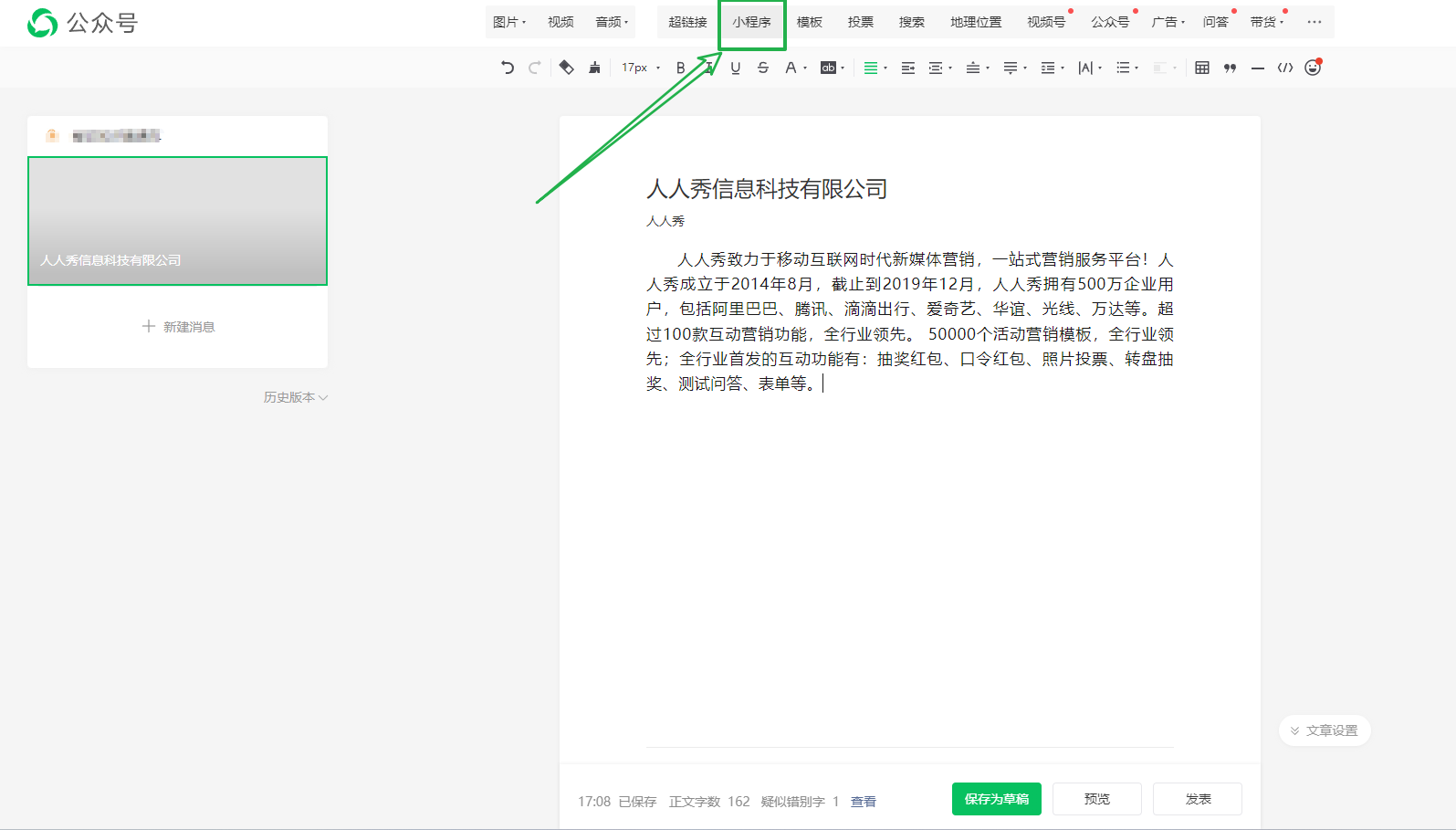This screenshot has height=830, width=1456.
Task: Open the 搜索 search insert option
Action: click(912, 22)
